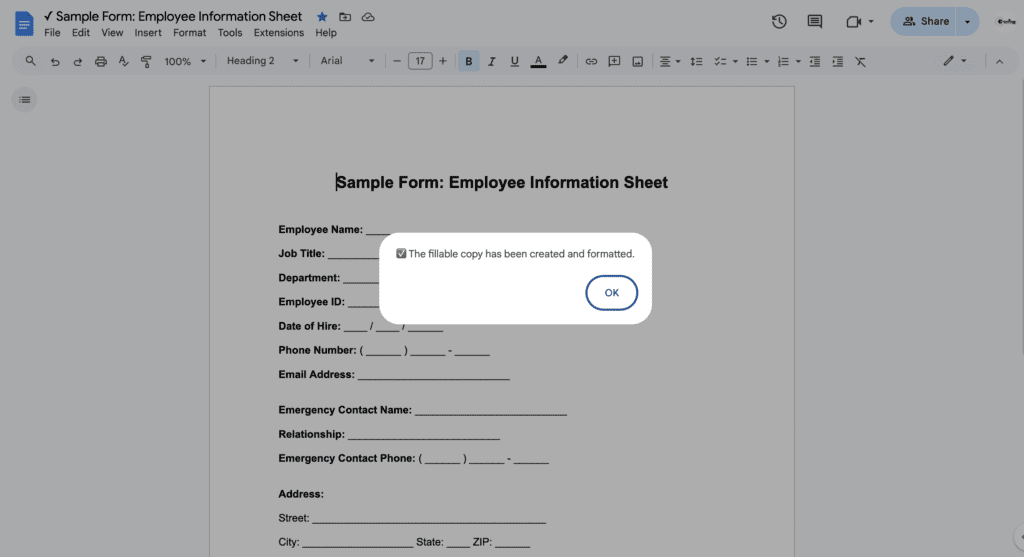
Task: Expand the checklist options arrow
Action: (x=735, y=61)
